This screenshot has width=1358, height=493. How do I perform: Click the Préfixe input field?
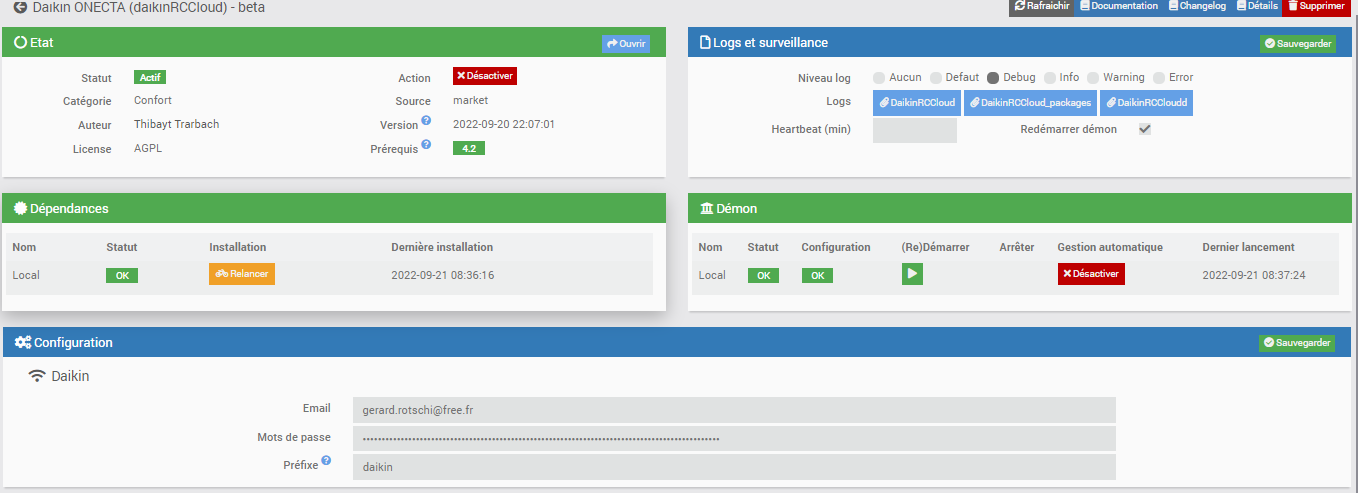click(x=734, y=467)
